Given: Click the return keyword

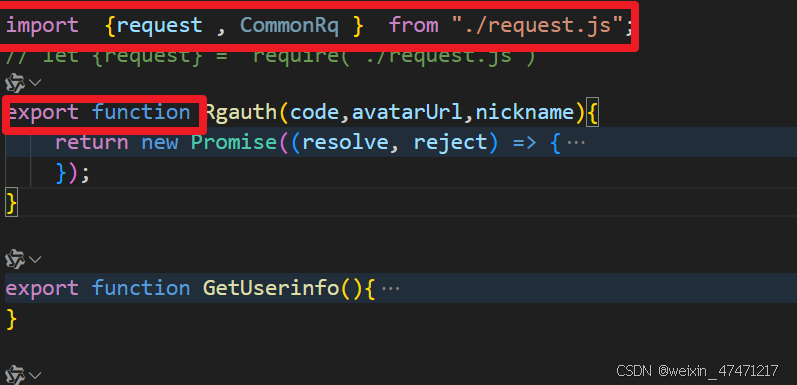Looking at the screenshot, I should coord(91,142).
